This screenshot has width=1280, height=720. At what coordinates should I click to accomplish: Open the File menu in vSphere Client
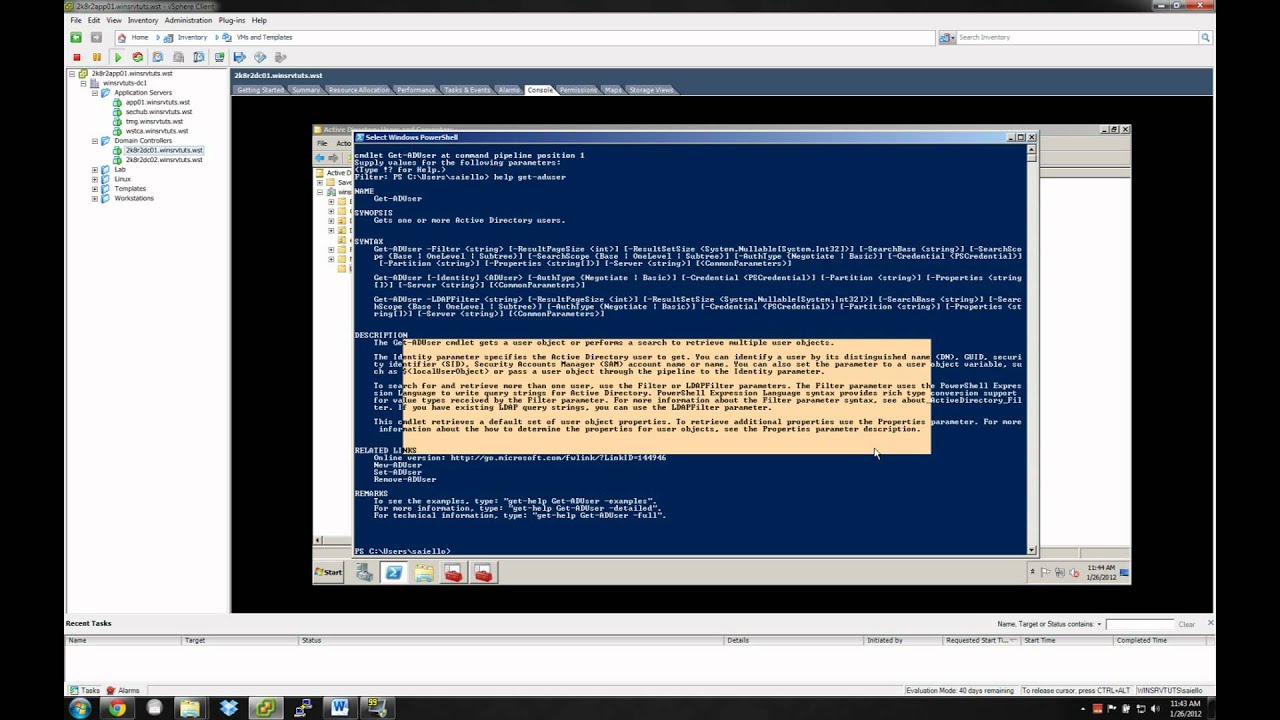tap(76, 20)
